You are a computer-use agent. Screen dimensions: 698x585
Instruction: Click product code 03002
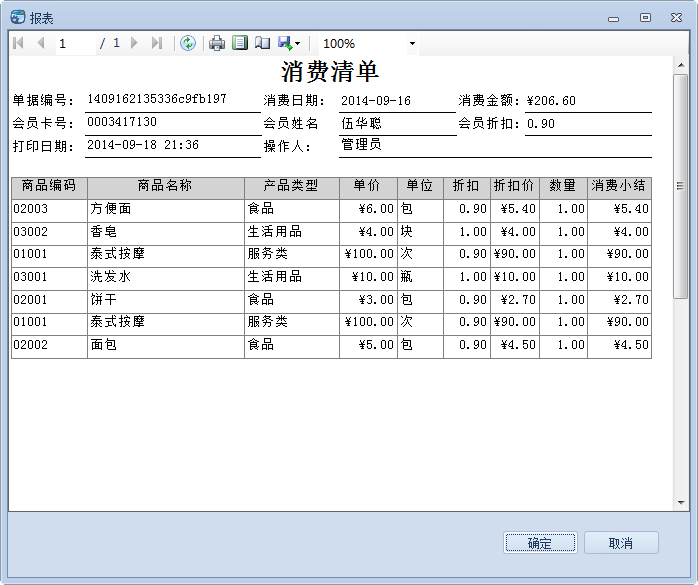click(x=30, y=232)
